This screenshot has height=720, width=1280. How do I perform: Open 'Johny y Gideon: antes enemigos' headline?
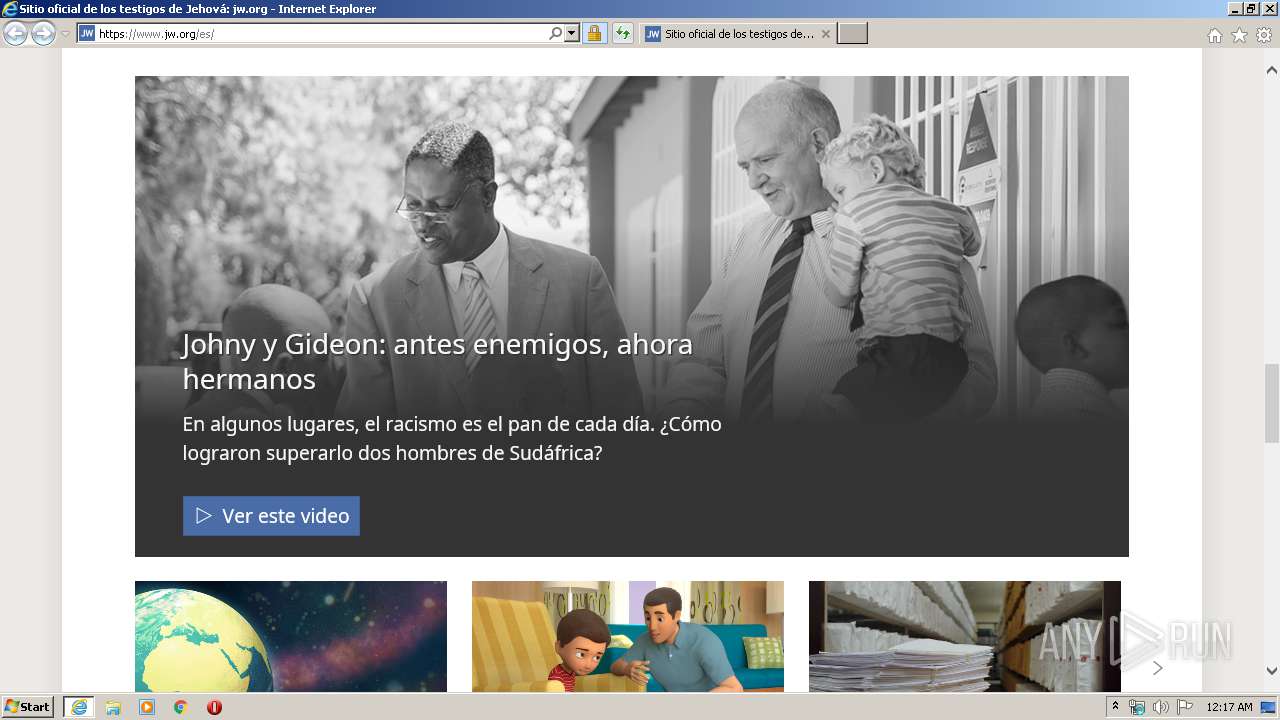point(438,361)
